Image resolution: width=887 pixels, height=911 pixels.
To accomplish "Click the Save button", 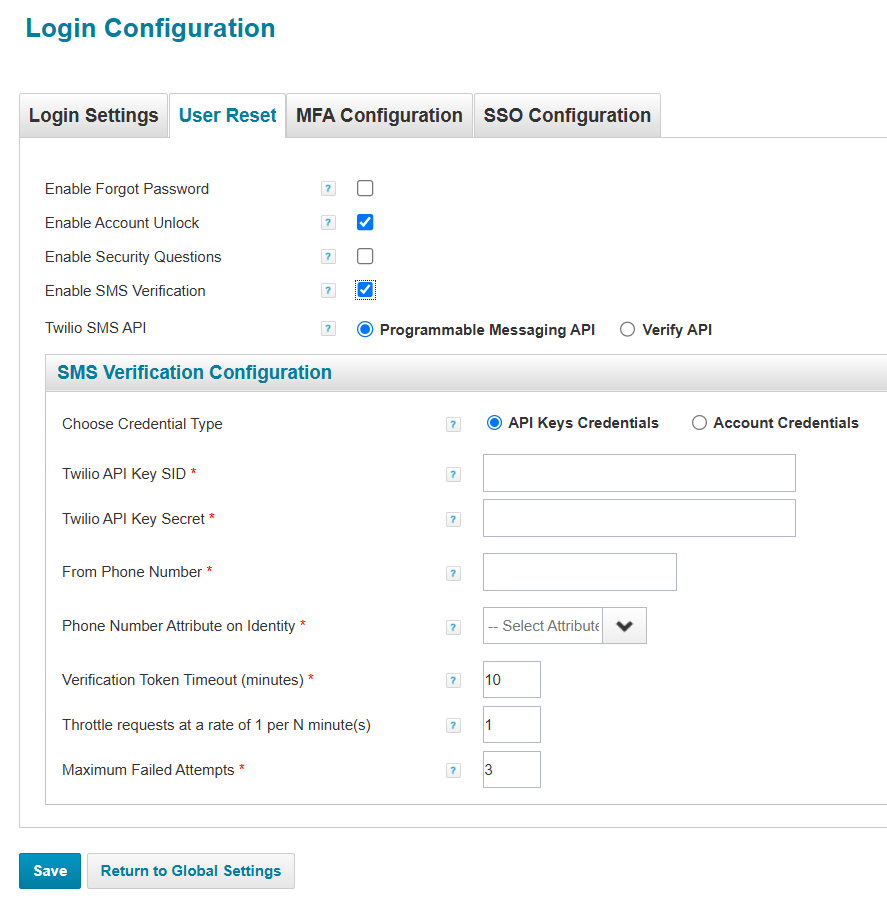I will pos(50,871).
